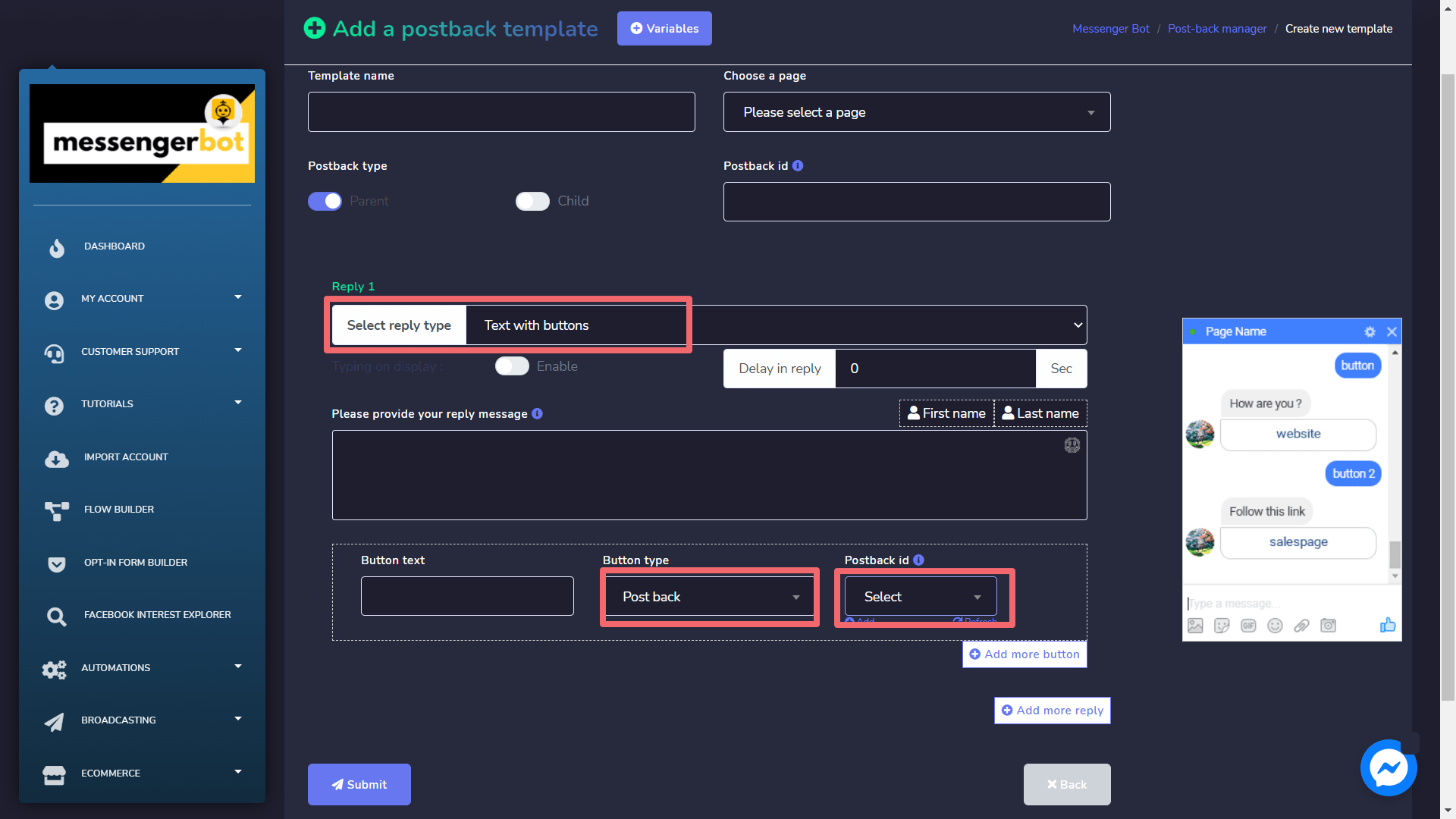Image resolution: width=1456 pixels, height=819 pixels.
Task: Click the green plus icon in page title
Action: pyautogui.click(x=314, y=28)
